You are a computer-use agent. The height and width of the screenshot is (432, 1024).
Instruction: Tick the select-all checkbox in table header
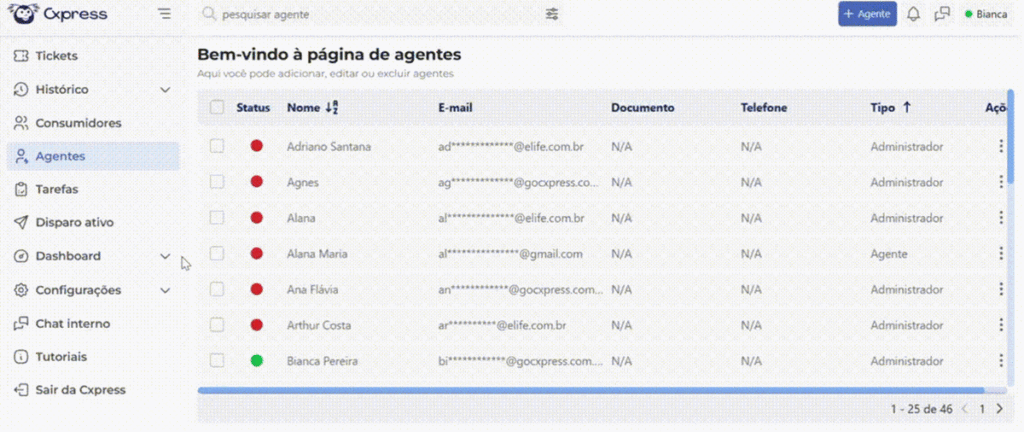pyautogui.click(x=217, y=108)
